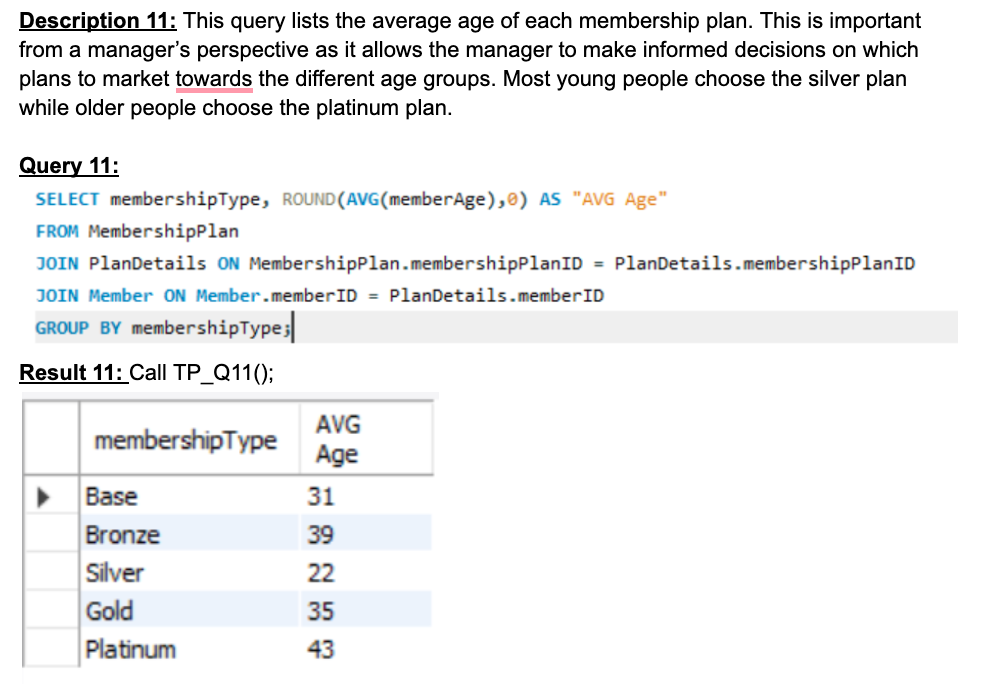1000x692 pixels.
Task: Select the average age value 35
Action: point(321,611)
